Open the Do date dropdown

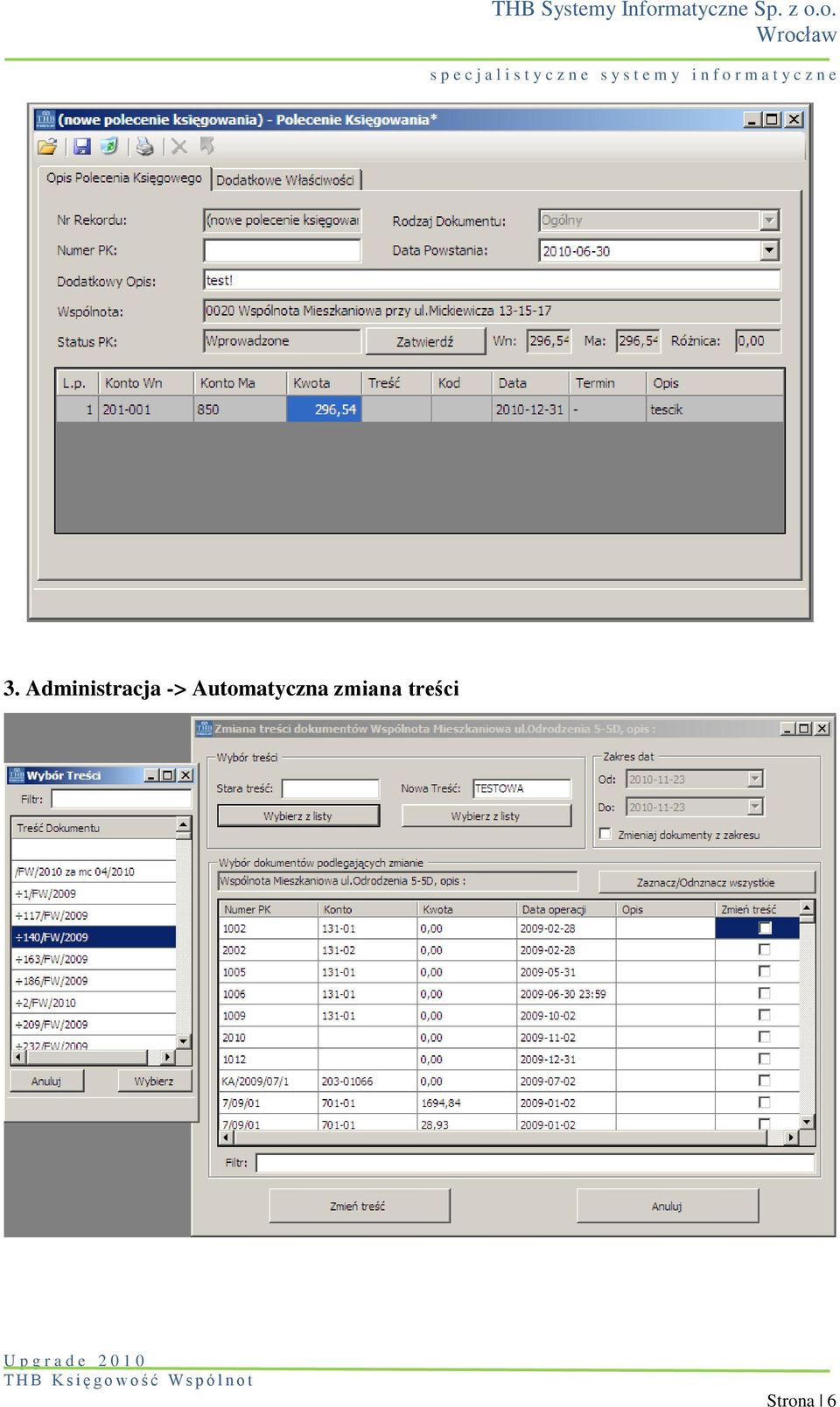click(755, 807)
